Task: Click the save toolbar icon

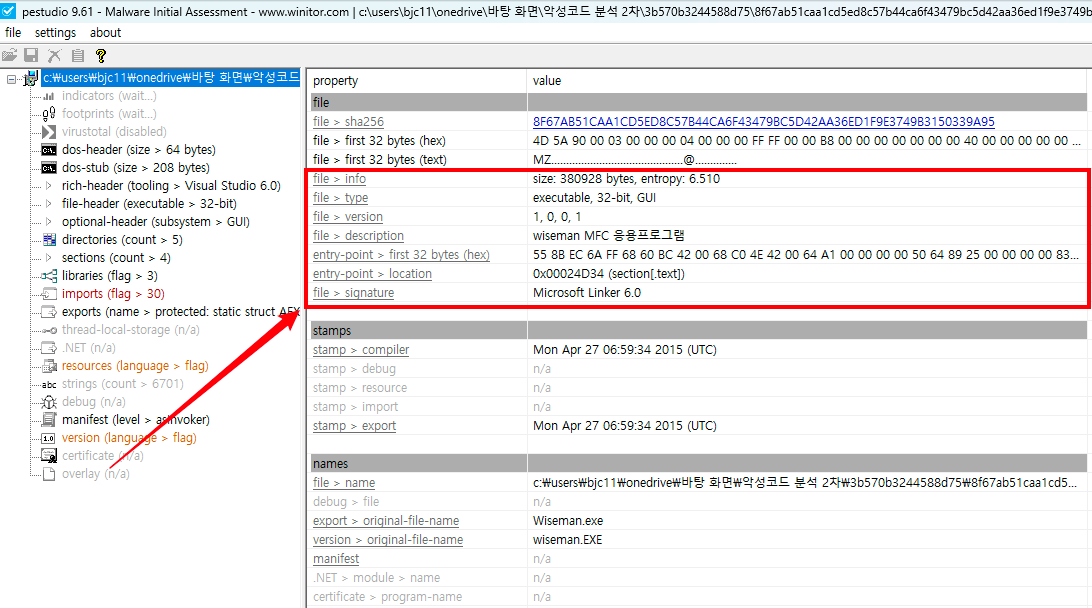Action: click(31, 55)
